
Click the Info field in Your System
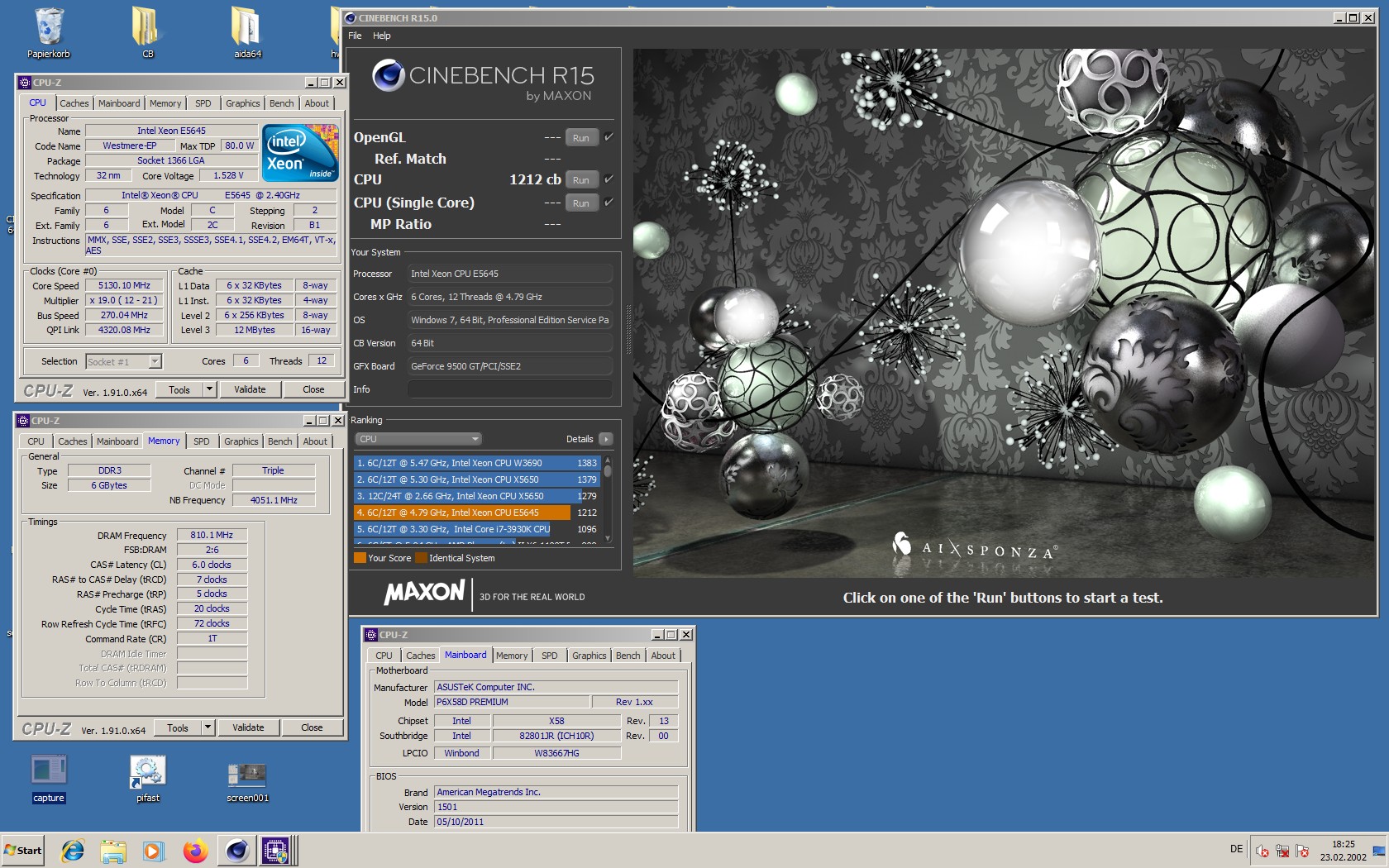[x=510, y=389]
